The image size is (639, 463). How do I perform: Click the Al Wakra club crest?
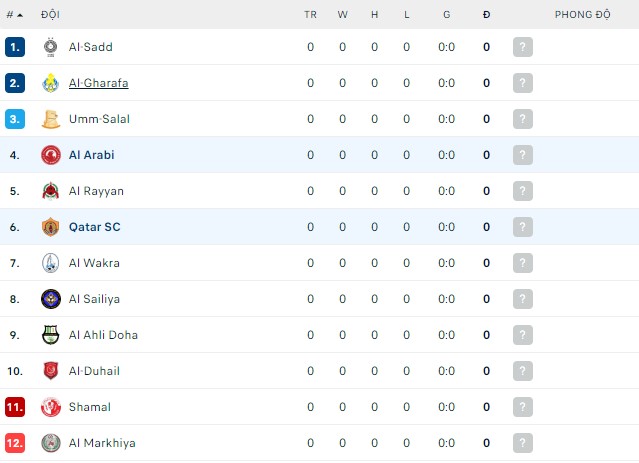[50, 263]
